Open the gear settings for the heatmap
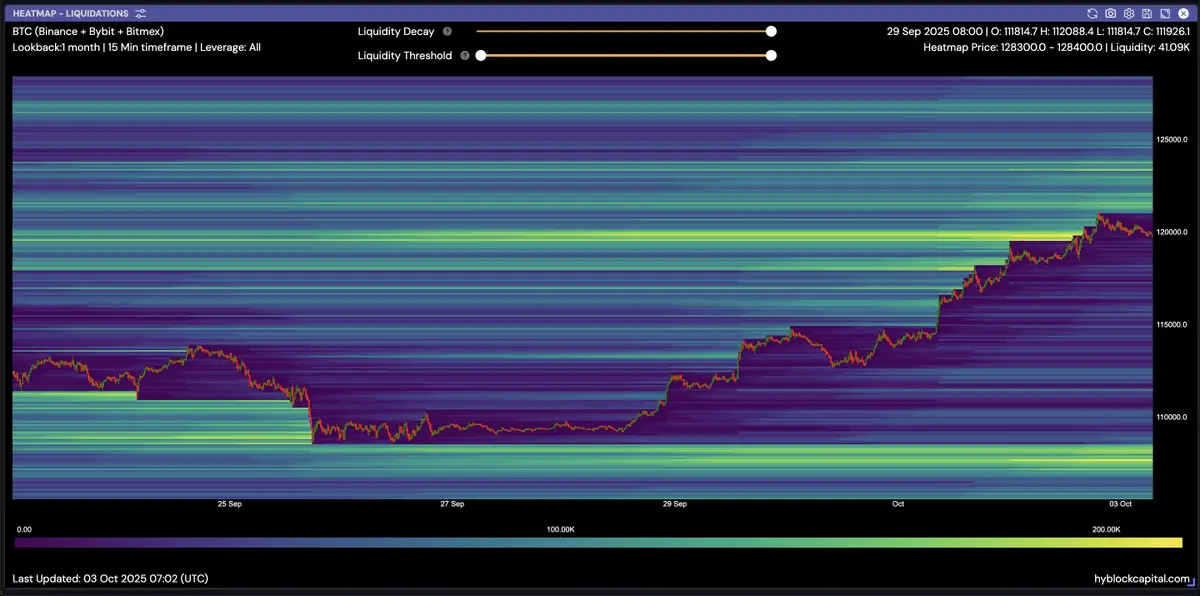 1128,14
